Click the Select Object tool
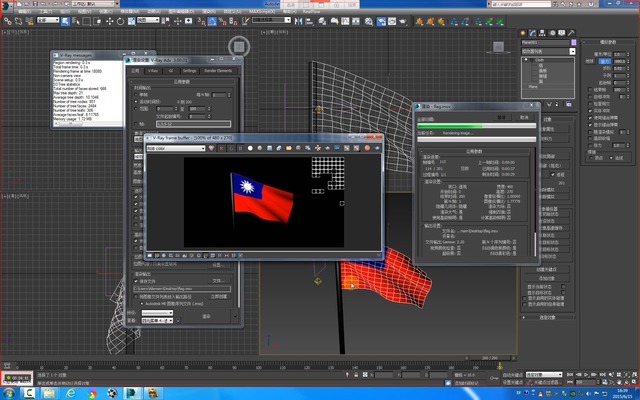640x400 pixels. (65, 21)
